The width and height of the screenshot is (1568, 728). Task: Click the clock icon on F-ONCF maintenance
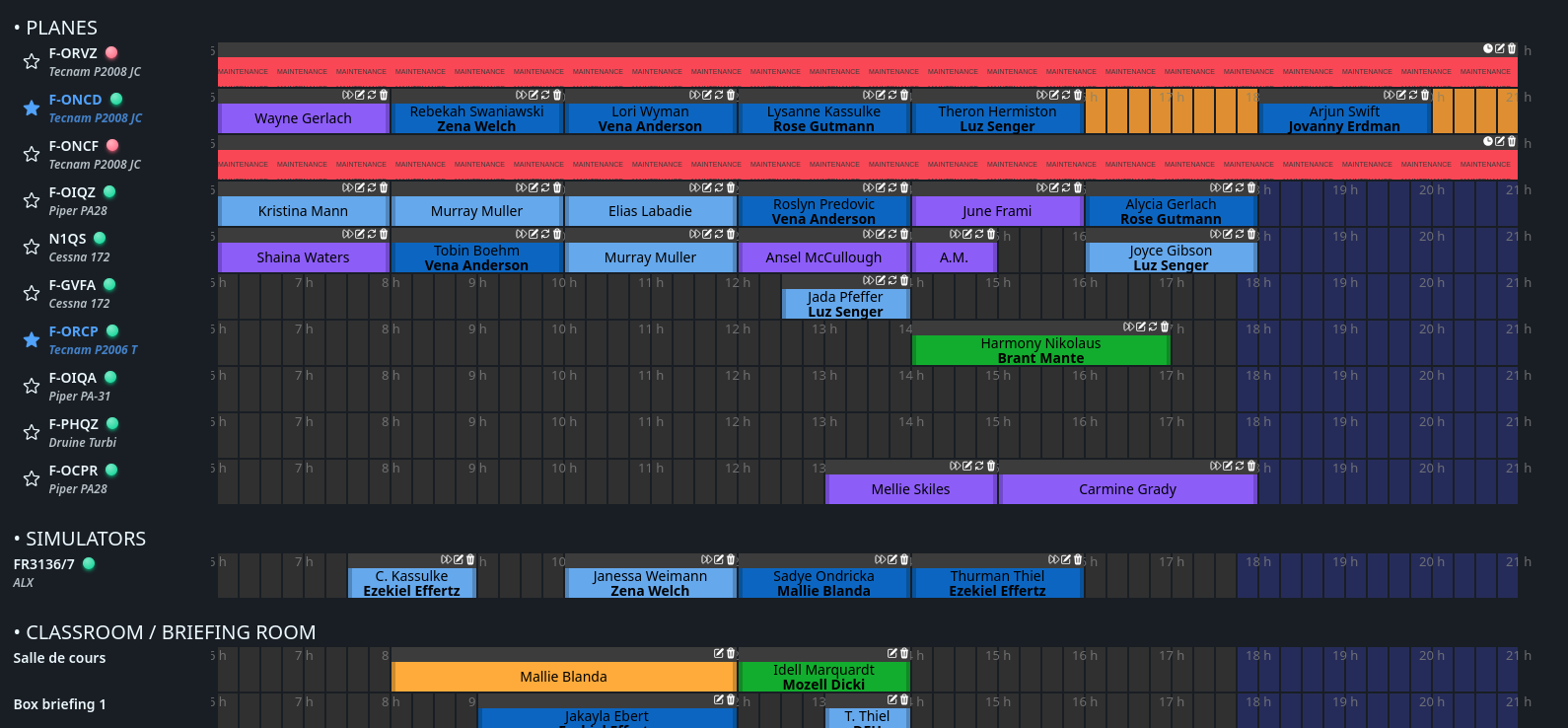pos(1488,141)
